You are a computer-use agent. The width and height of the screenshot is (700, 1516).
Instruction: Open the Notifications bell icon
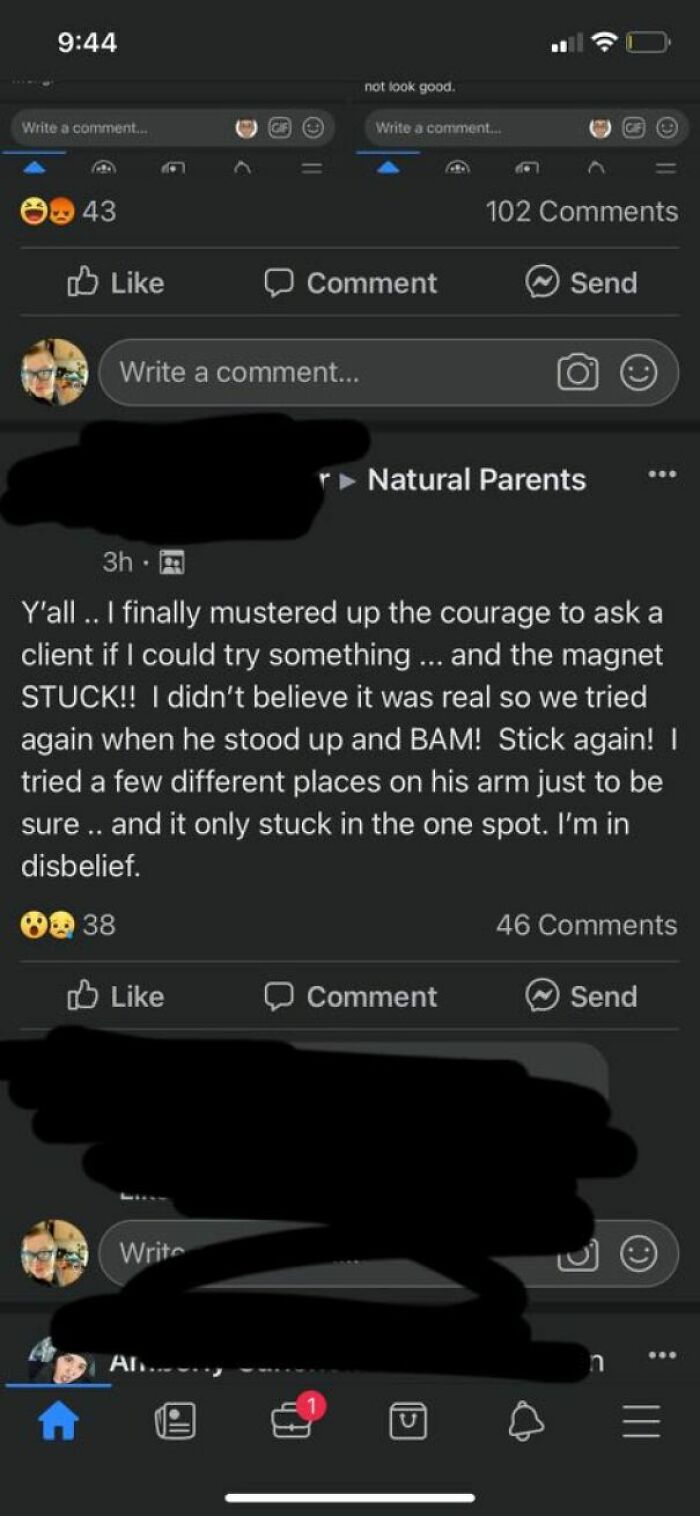tap(527, 1420)
